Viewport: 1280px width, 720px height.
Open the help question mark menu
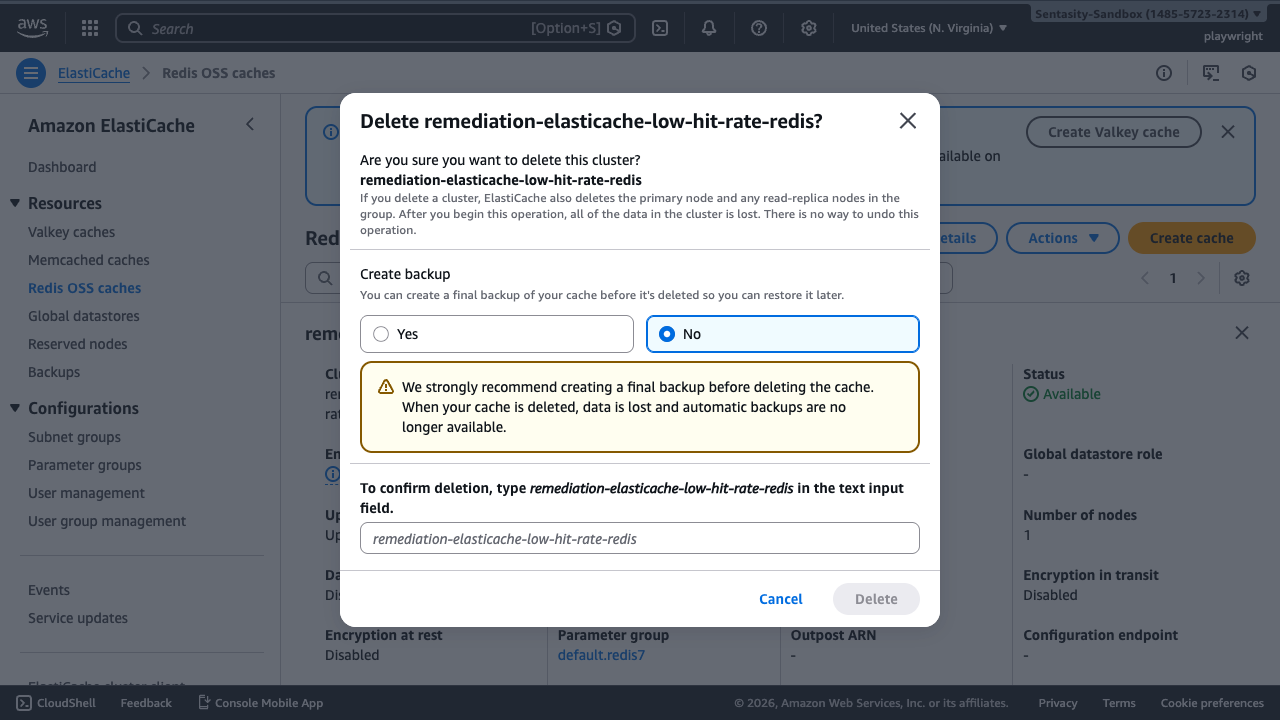coord(759,28)
